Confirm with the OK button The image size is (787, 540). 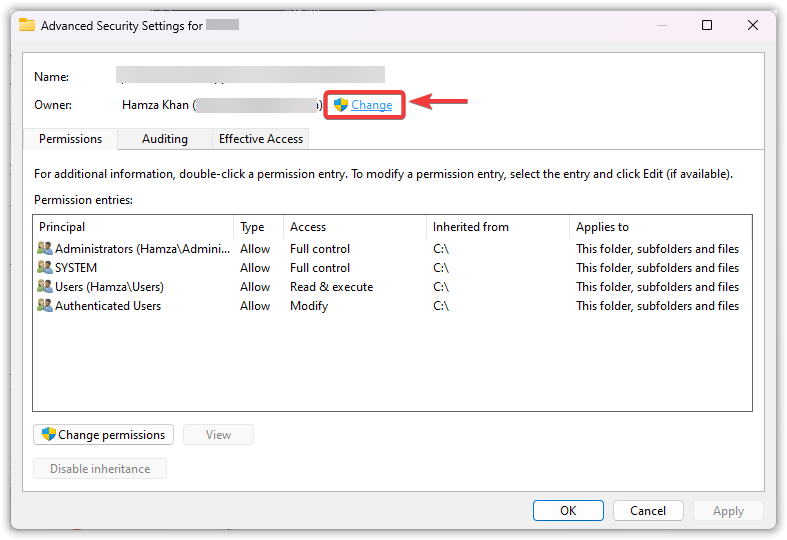(x=568, y=511)
